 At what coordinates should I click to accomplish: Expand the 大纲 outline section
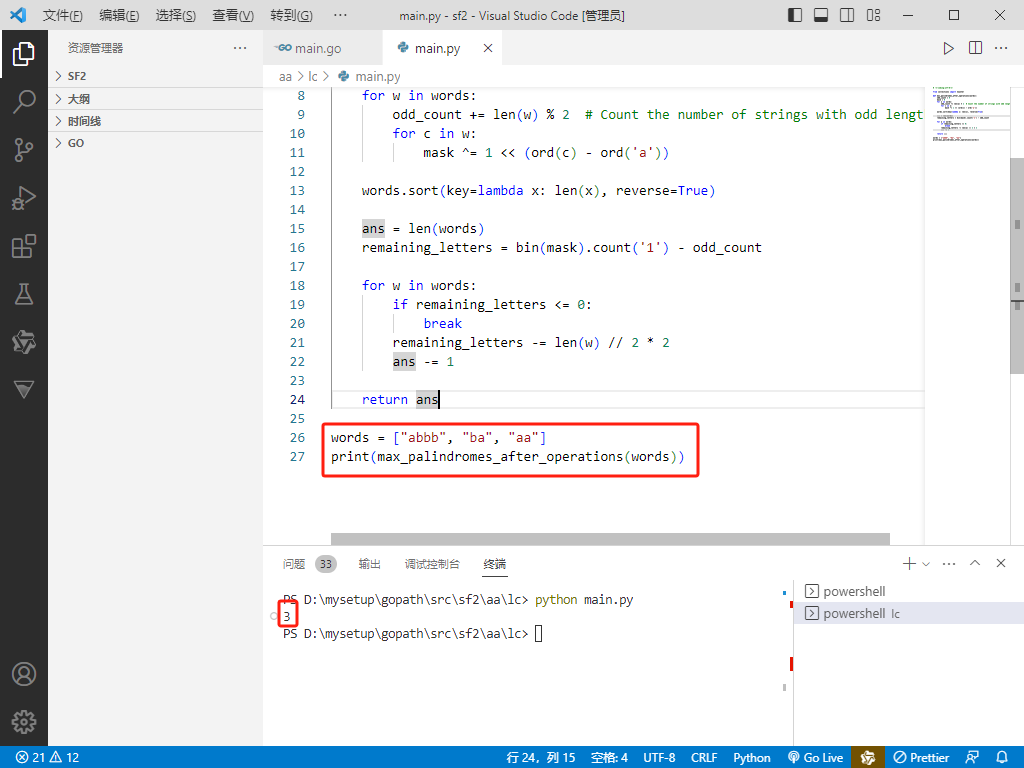coord(155,99)
